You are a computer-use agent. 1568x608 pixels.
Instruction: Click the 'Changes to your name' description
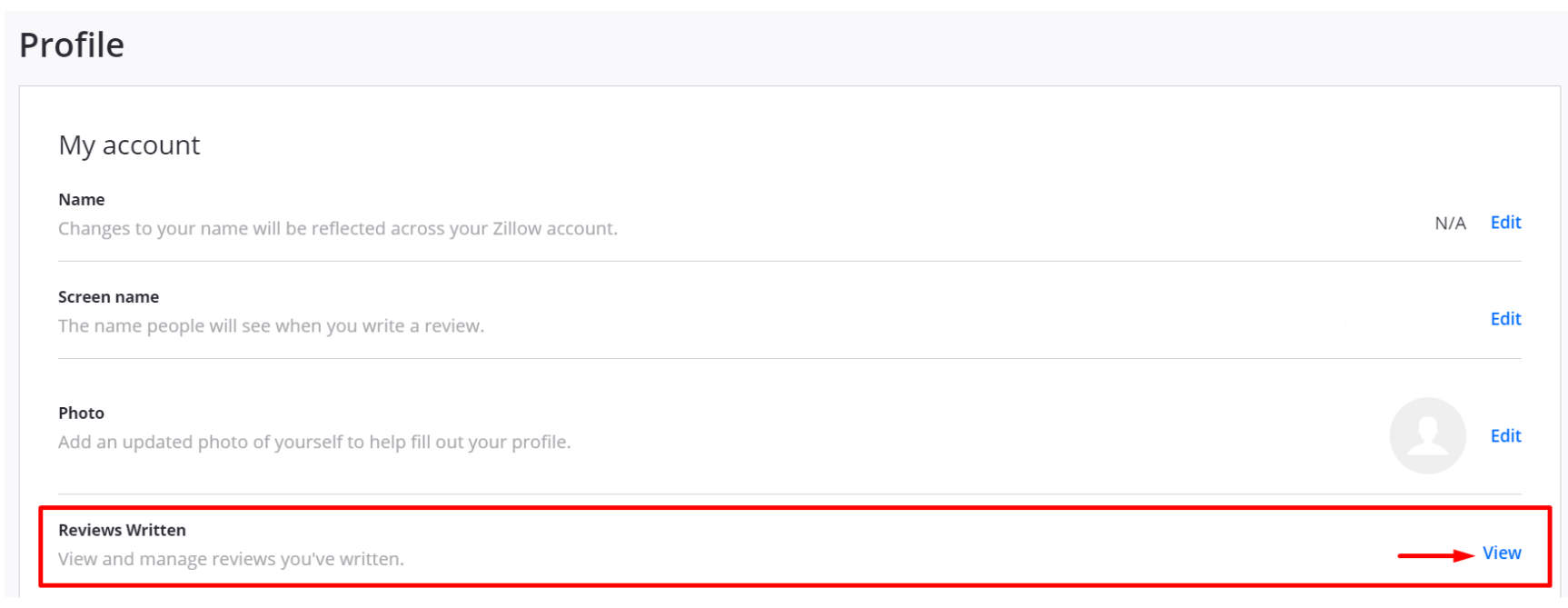coord(338,229)
